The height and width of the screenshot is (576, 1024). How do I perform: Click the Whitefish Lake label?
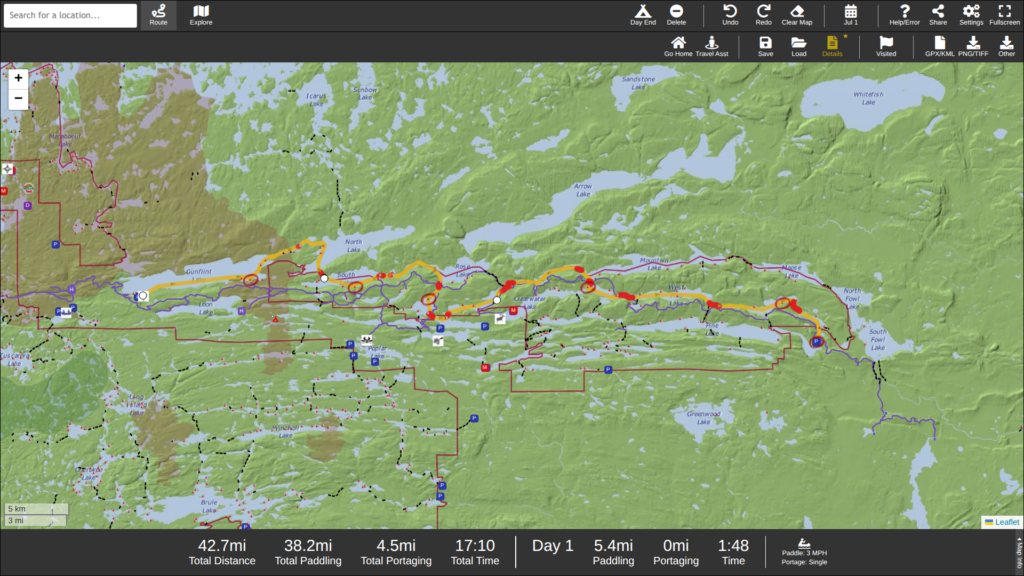click(868, 99)
